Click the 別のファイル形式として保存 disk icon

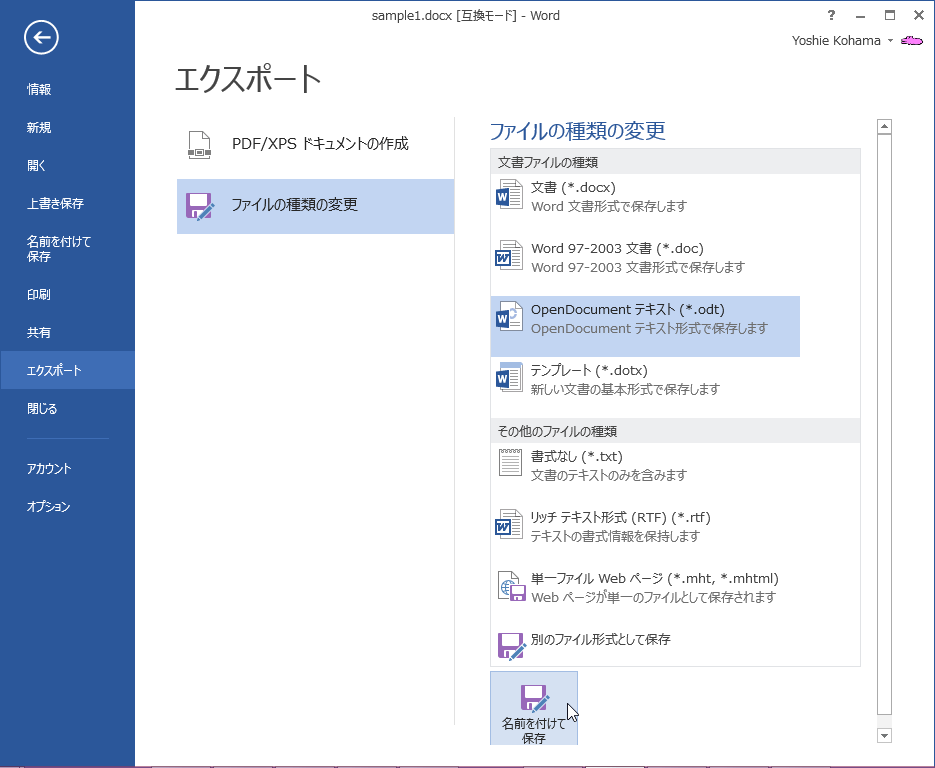point(512,646)
